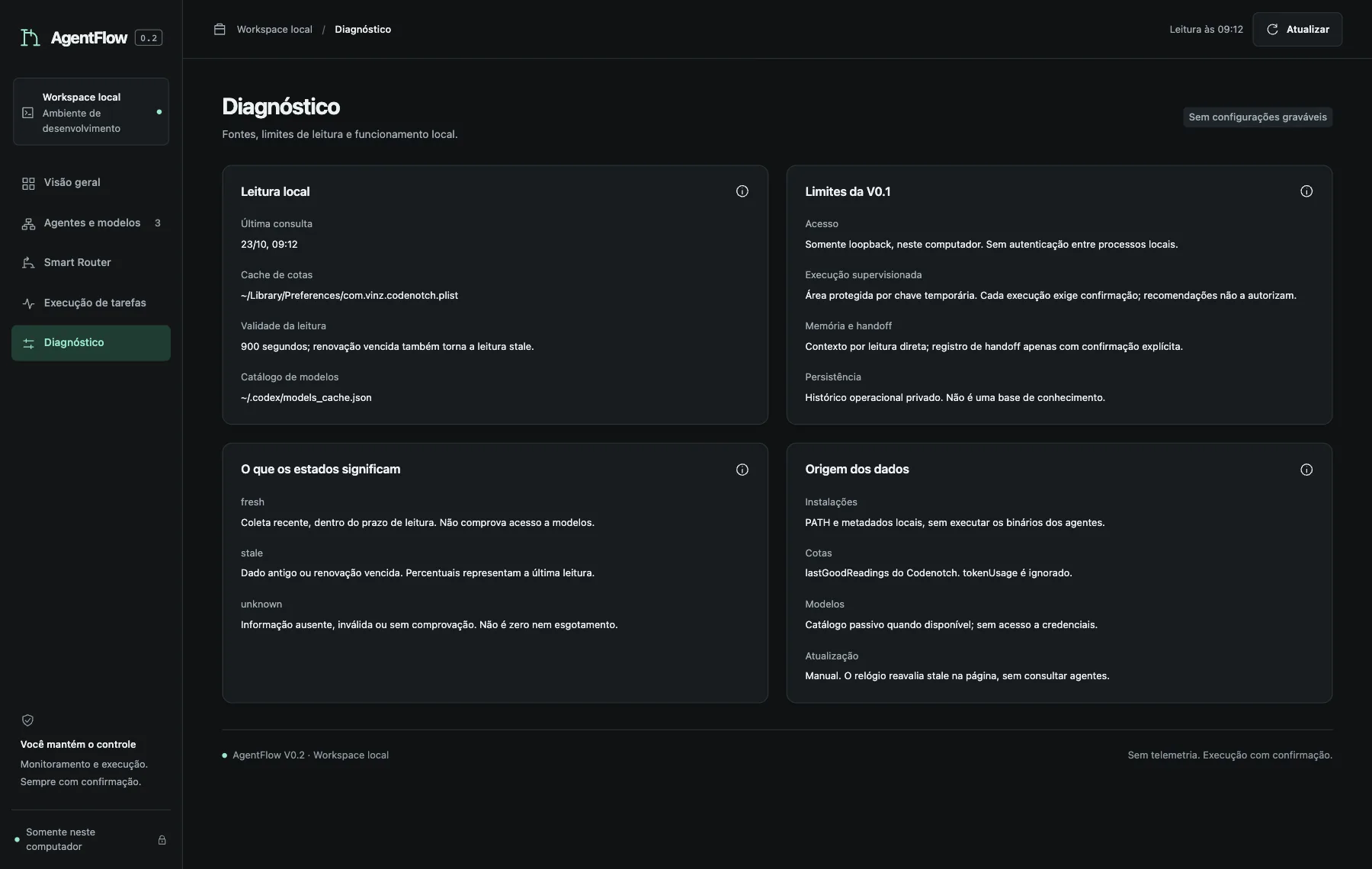The height and width of the screenshot is (869, 1372).
Task: Open the Workspace local environment card
Action: 91,112
